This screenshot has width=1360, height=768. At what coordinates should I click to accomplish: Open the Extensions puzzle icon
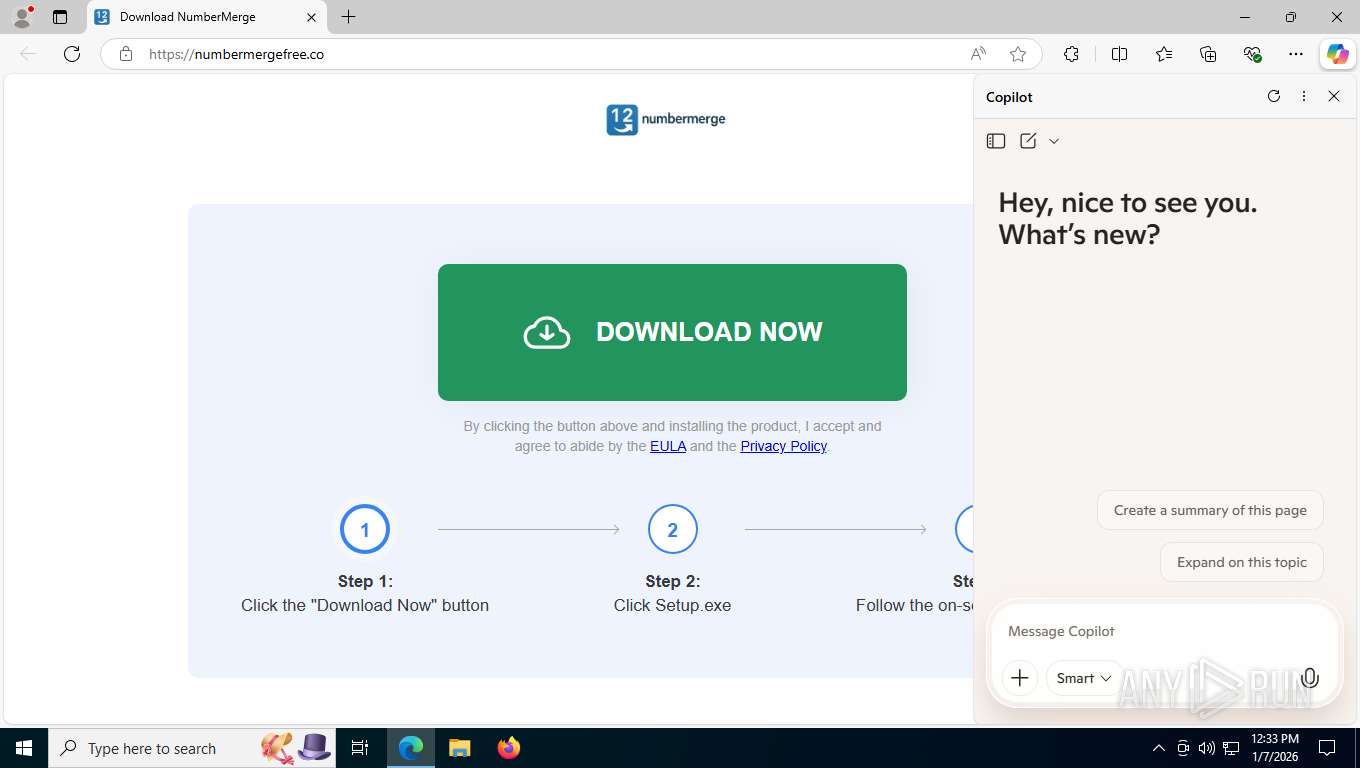1071,54
